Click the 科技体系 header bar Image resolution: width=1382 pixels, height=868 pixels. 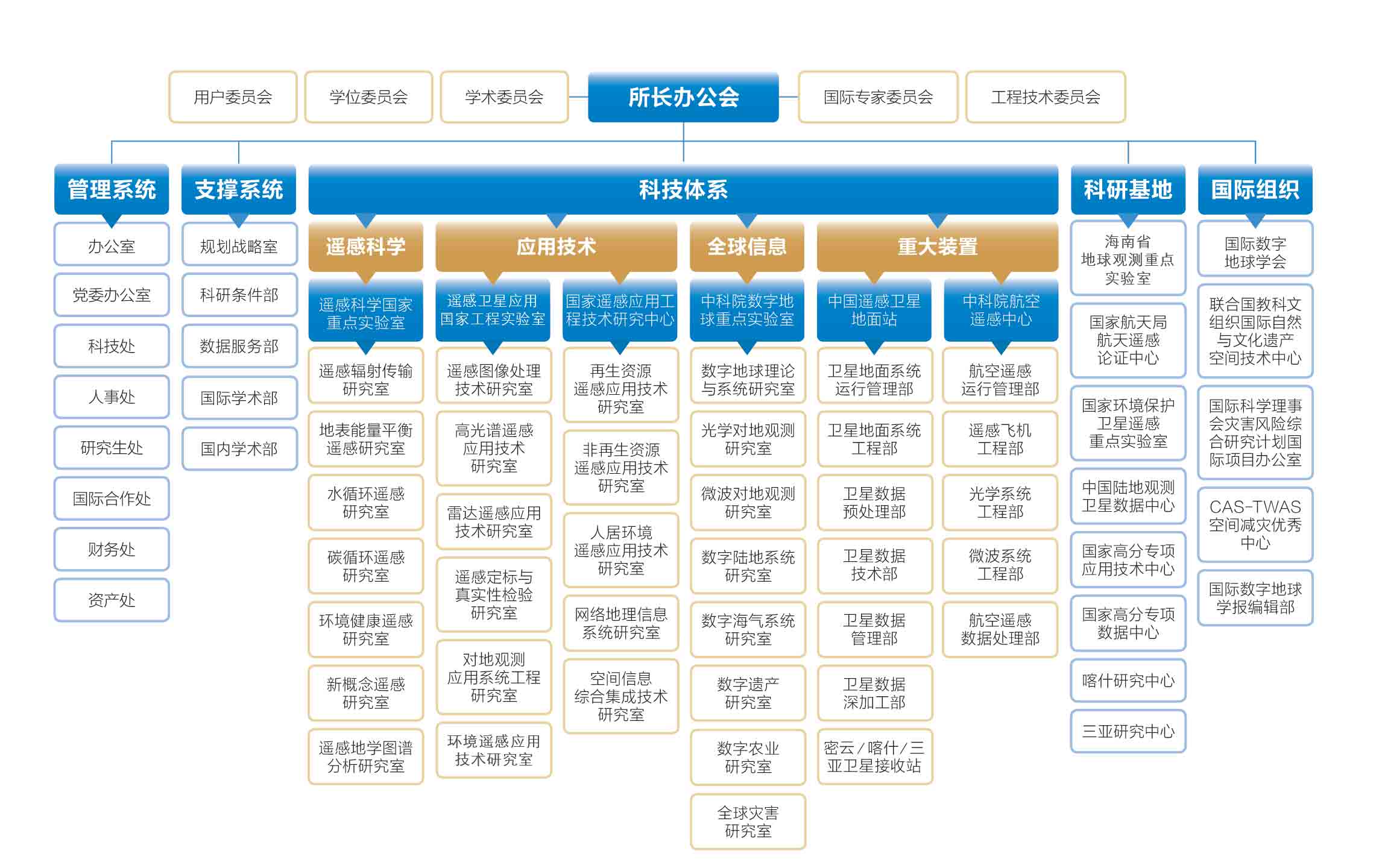[683, 189]
